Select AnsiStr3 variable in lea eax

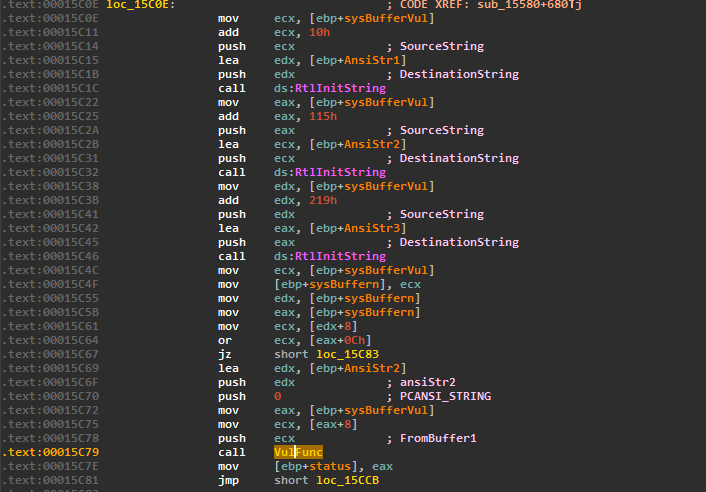click(372, 228)
